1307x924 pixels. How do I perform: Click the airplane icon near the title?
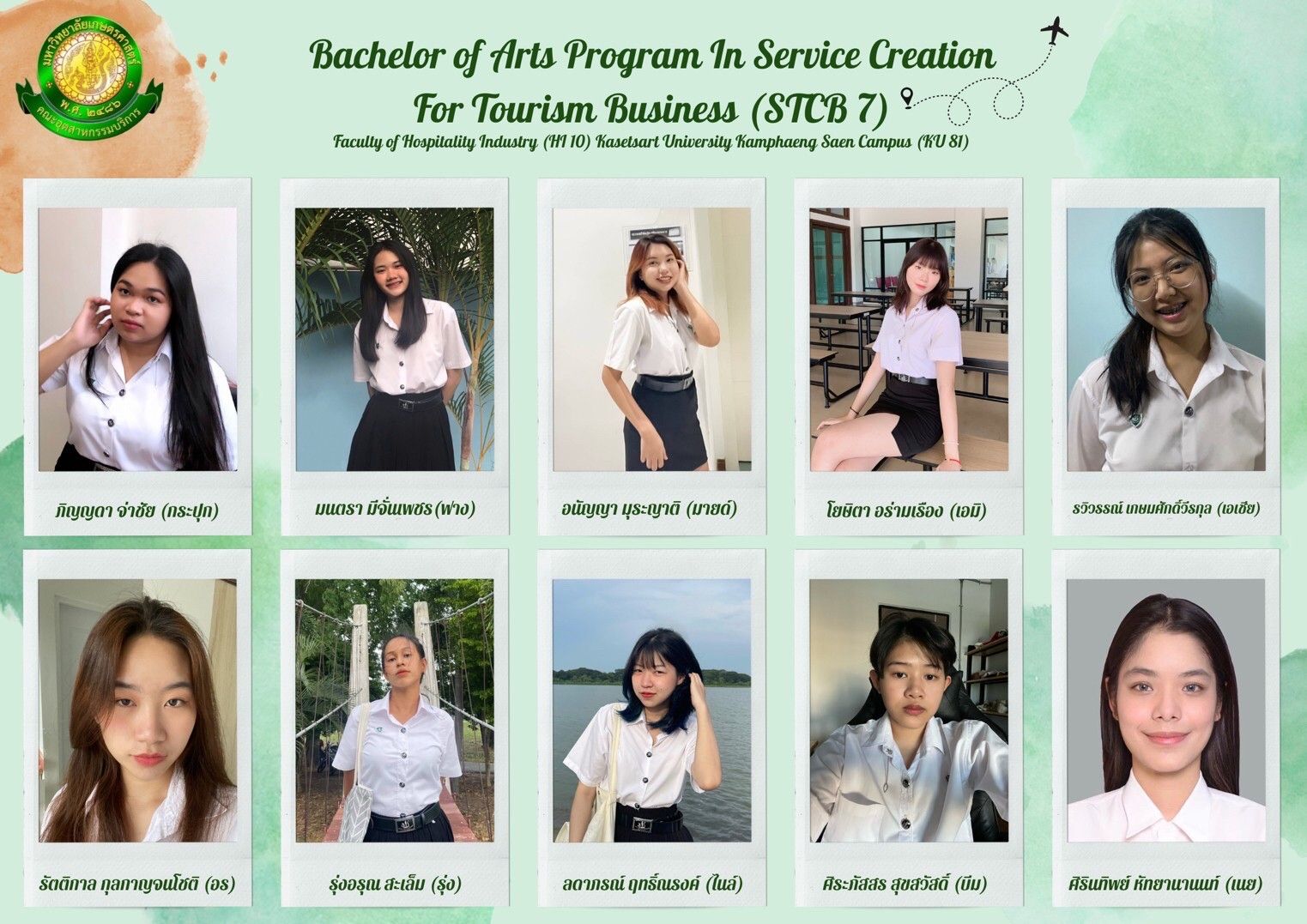[x=1055, y=31]
